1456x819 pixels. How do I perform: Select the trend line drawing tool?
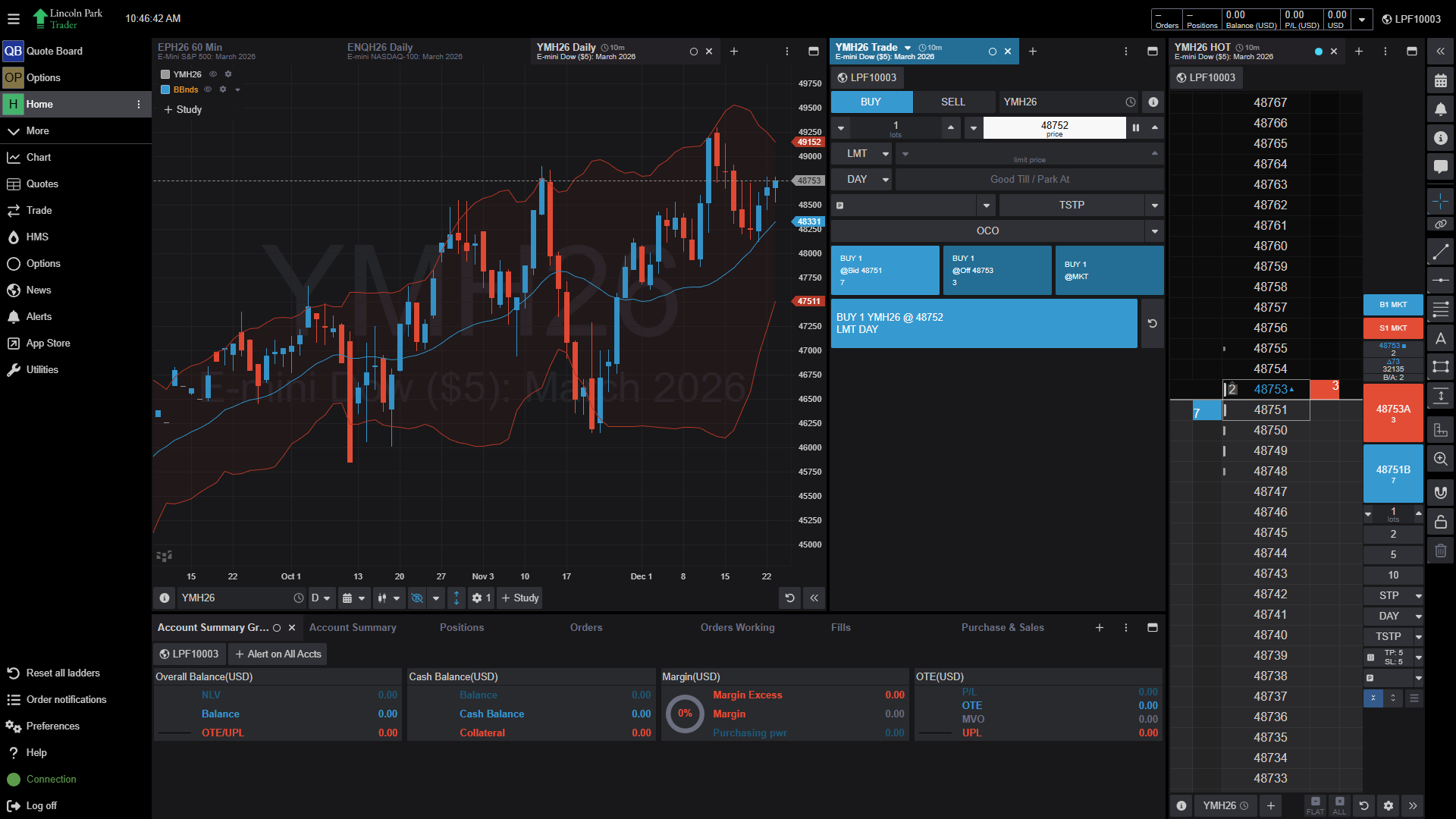[1441, 251]
